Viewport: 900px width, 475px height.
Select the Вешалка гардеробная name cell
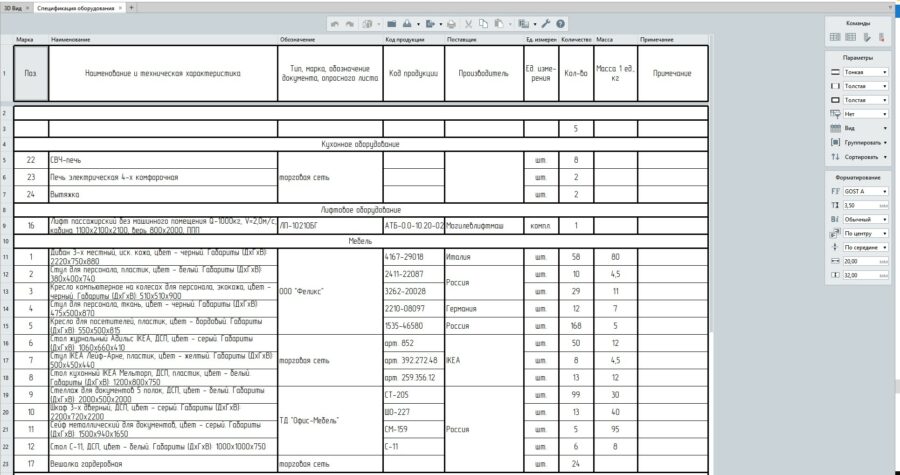tap(163, 464)
